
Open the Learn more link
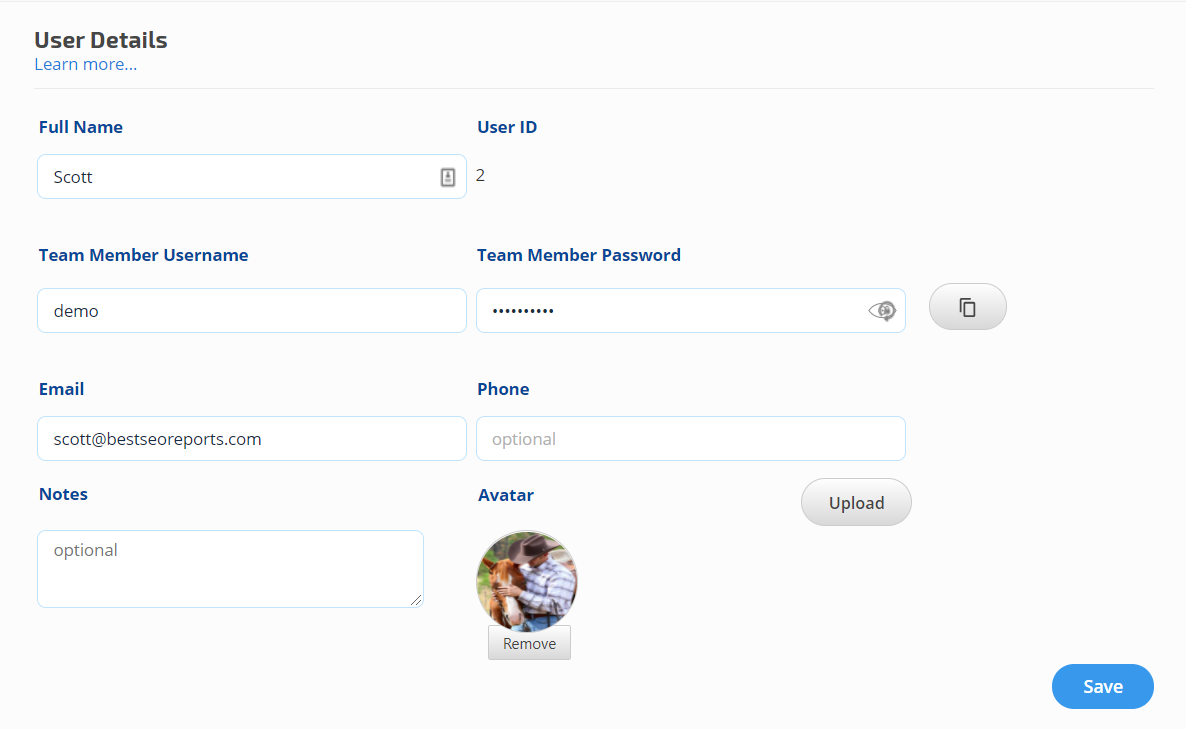point(86,65)
